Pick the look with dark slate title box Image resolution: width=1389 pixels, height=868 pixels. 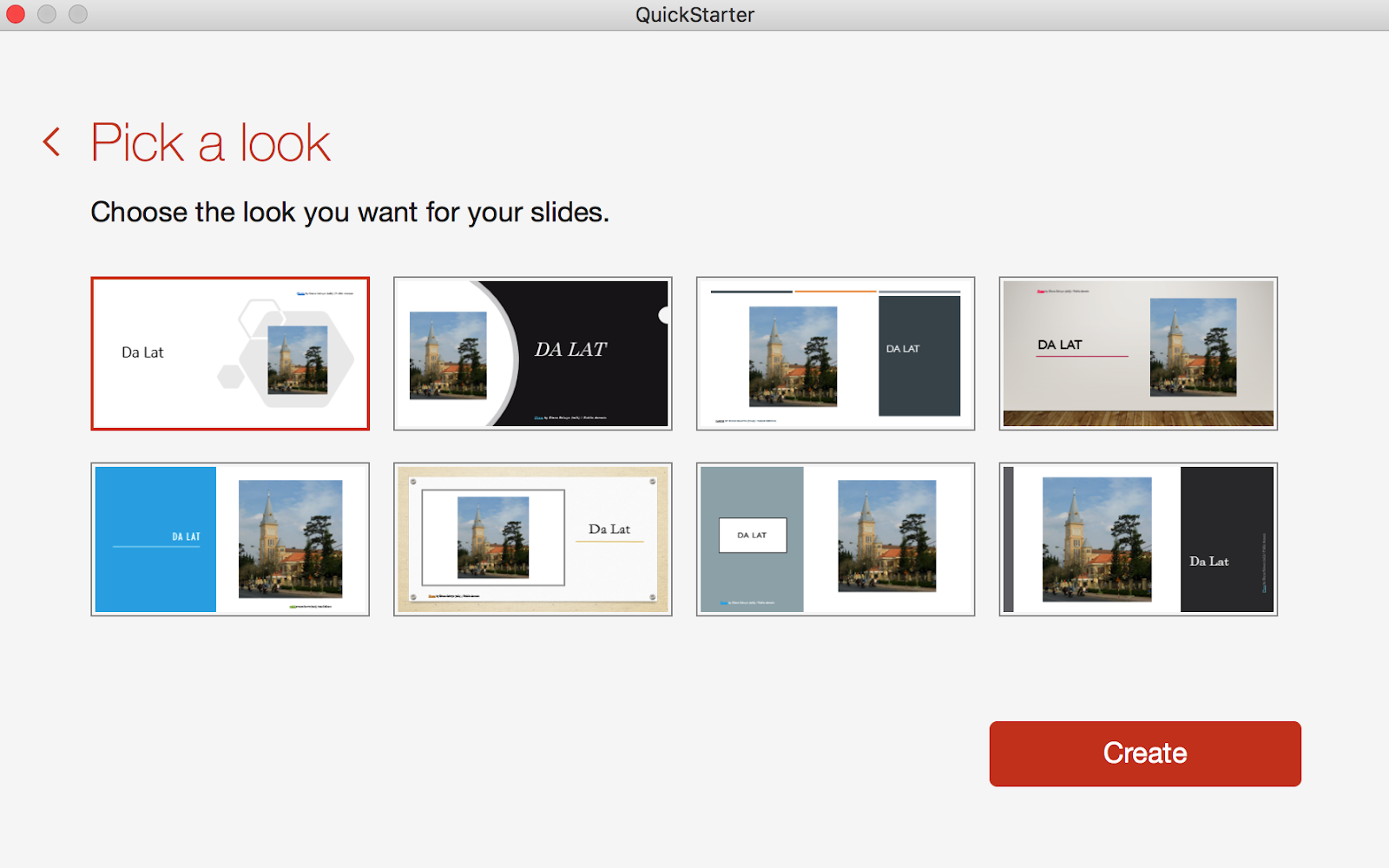coord(835,353)
